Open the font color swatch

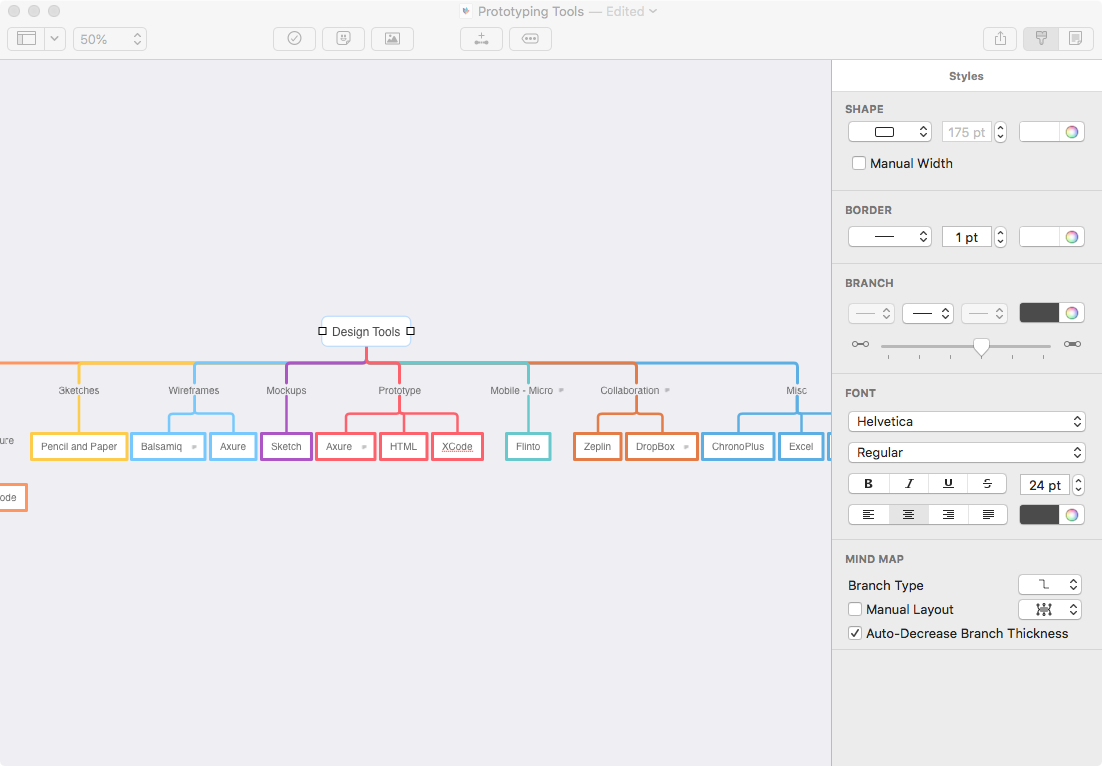(1039, 515)
